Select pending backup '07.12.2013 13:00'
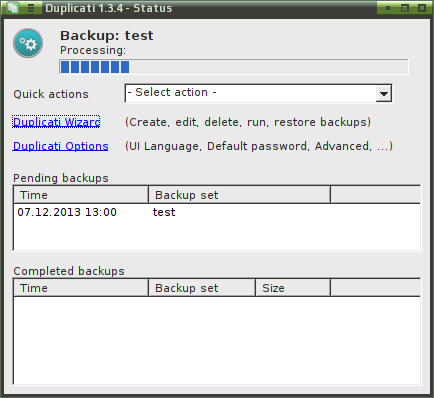 (x=67, y=212)
